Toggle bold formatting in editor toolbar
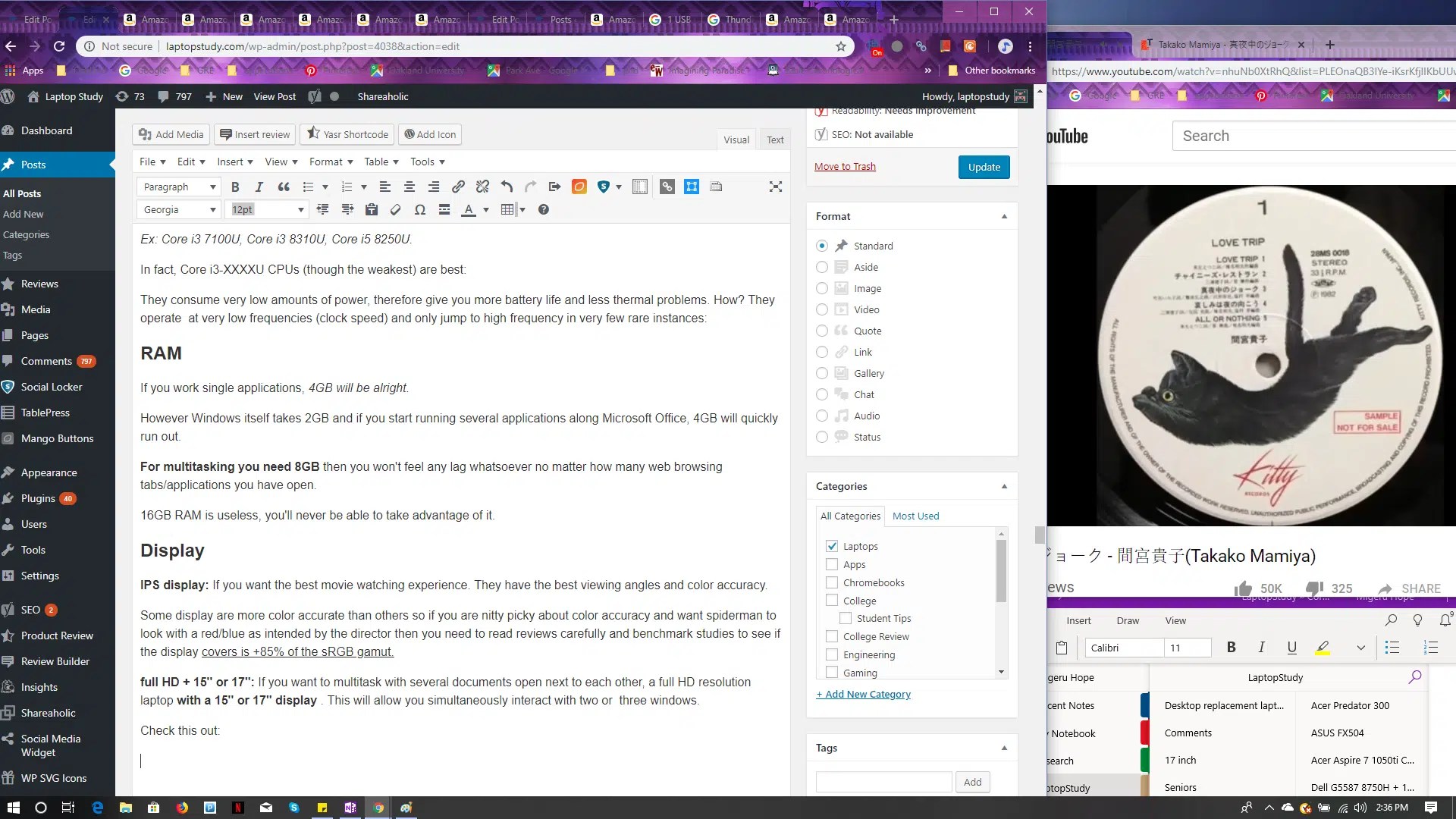This screenshot has height=819, width=1456. pyautogui.click(x=235, y=187)
